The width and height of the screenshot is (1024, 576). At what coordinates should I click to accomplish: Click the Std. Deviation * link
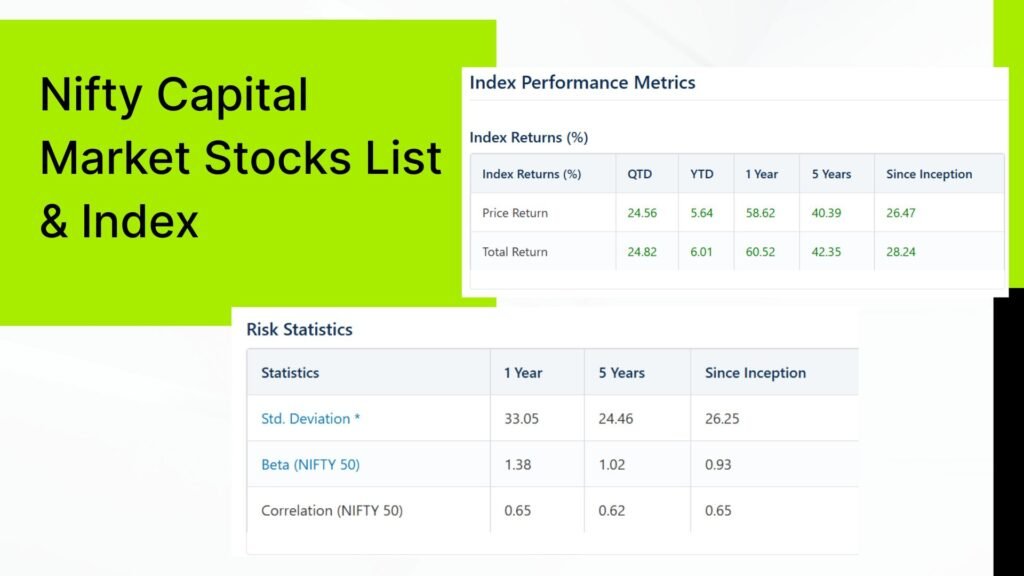310,419
